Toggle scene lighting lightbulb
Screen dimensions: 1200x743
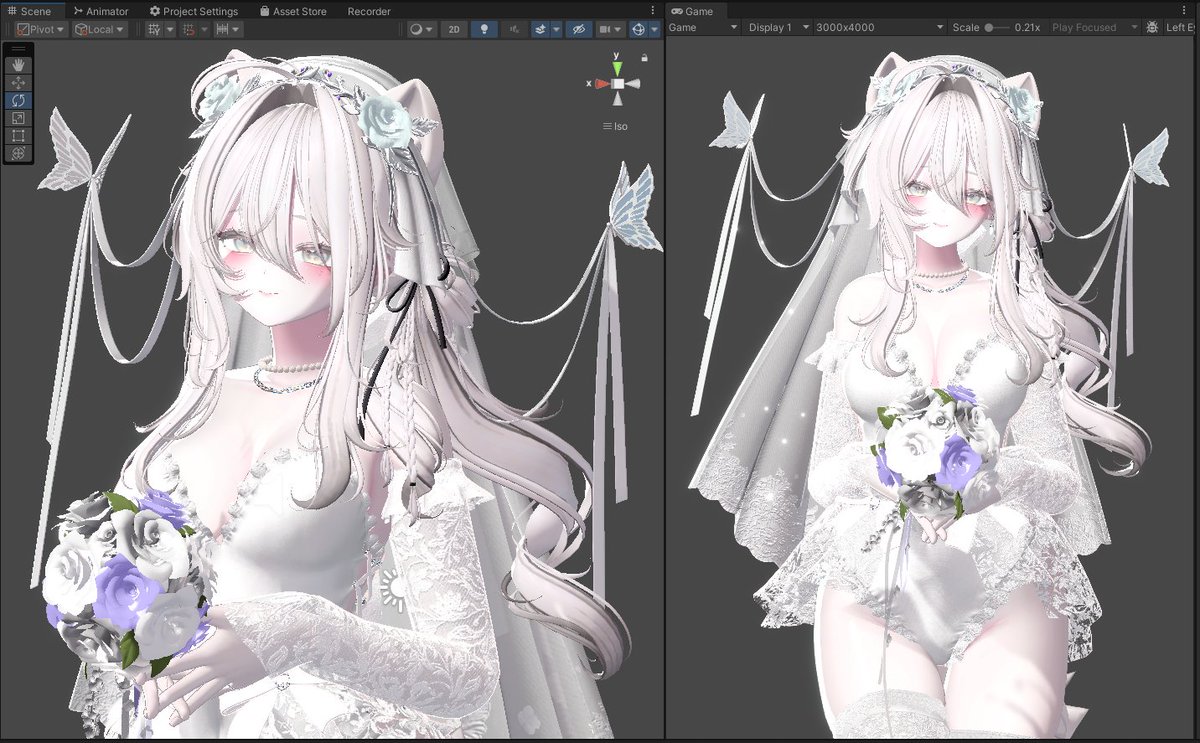pos(485,29)
